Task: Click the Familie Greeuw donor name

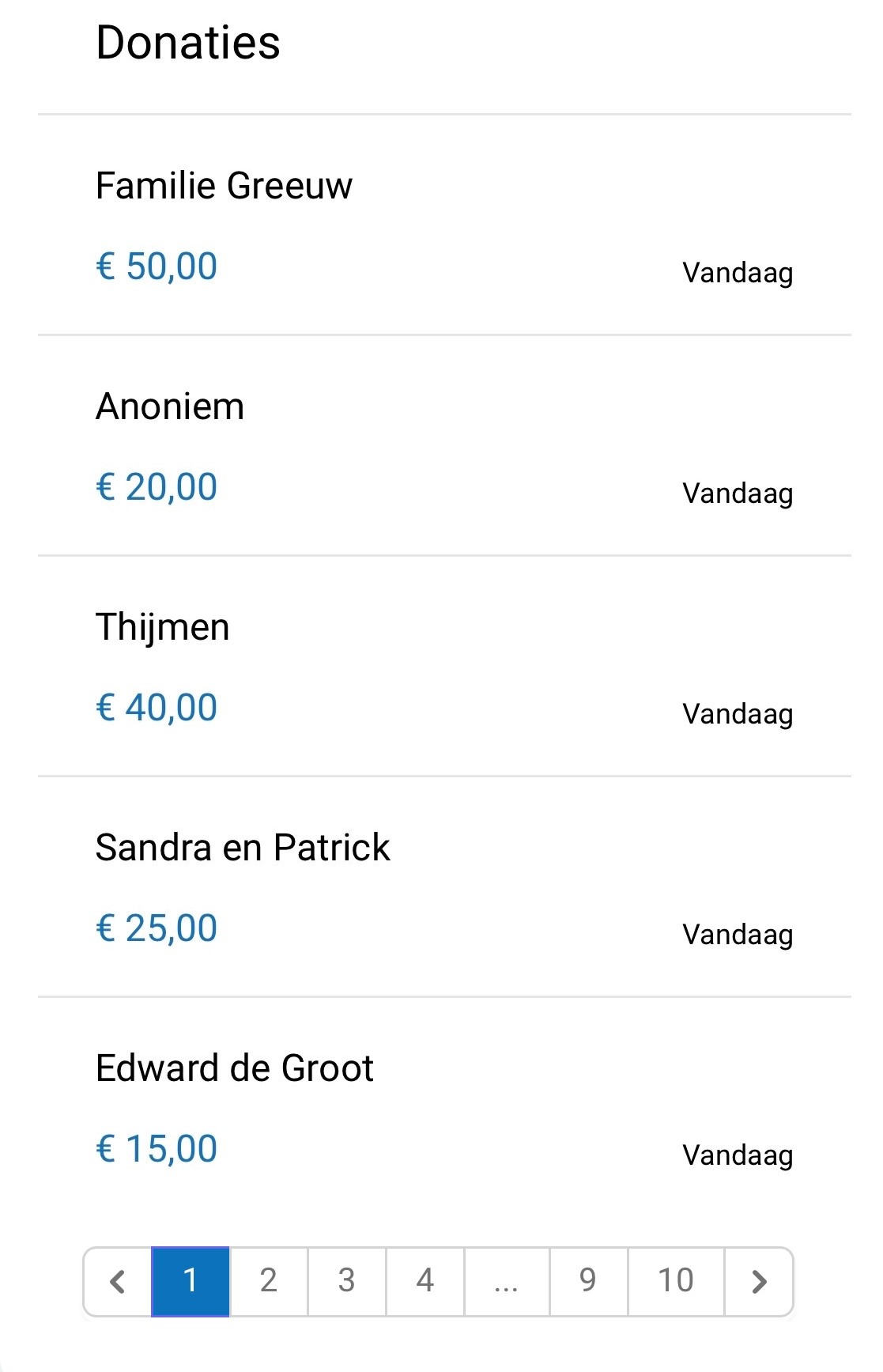Action: (224, 187)
